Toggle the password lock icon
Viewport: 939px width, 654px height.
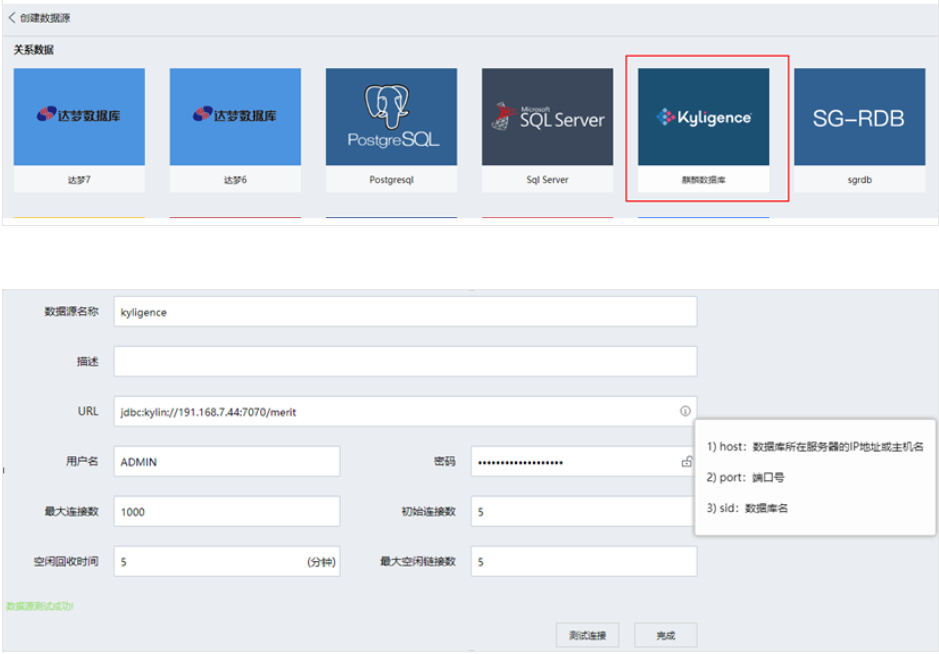[687, 462]
